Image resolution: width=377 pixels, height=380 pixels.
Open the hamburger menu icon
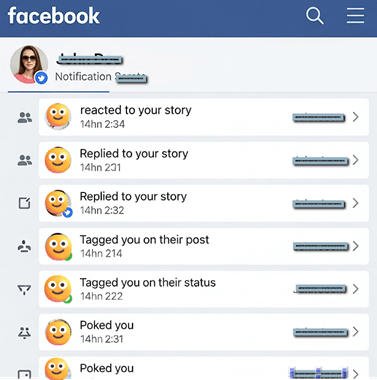(x=355, y=15)
